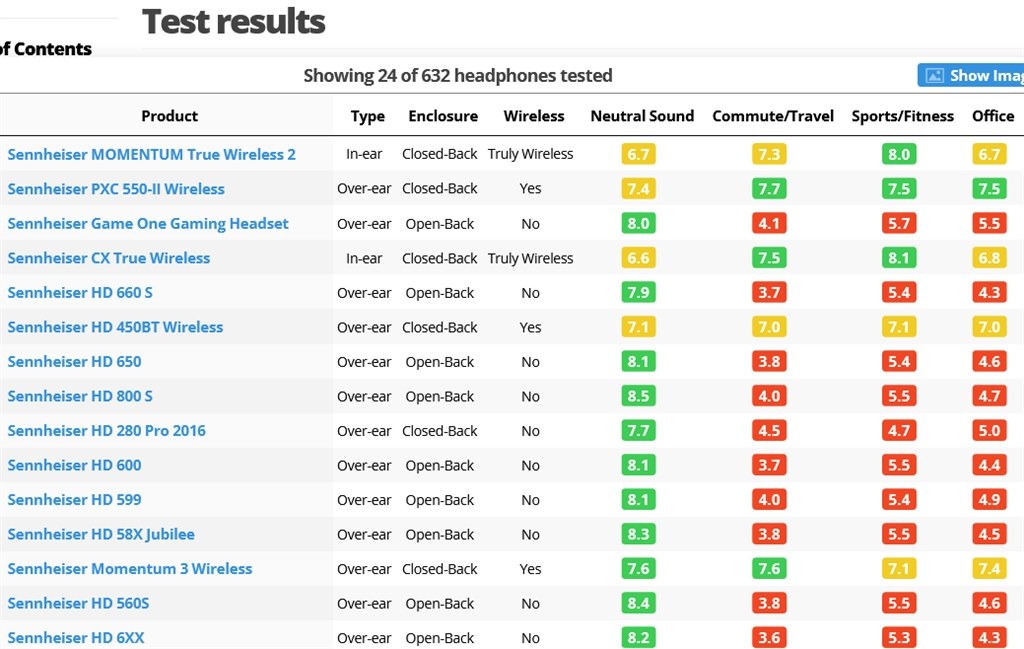Open Sennheiser MOMENTUM True Wireless 2 link
The height and width of the screenshot is (649, 1024).
point(152,154)
